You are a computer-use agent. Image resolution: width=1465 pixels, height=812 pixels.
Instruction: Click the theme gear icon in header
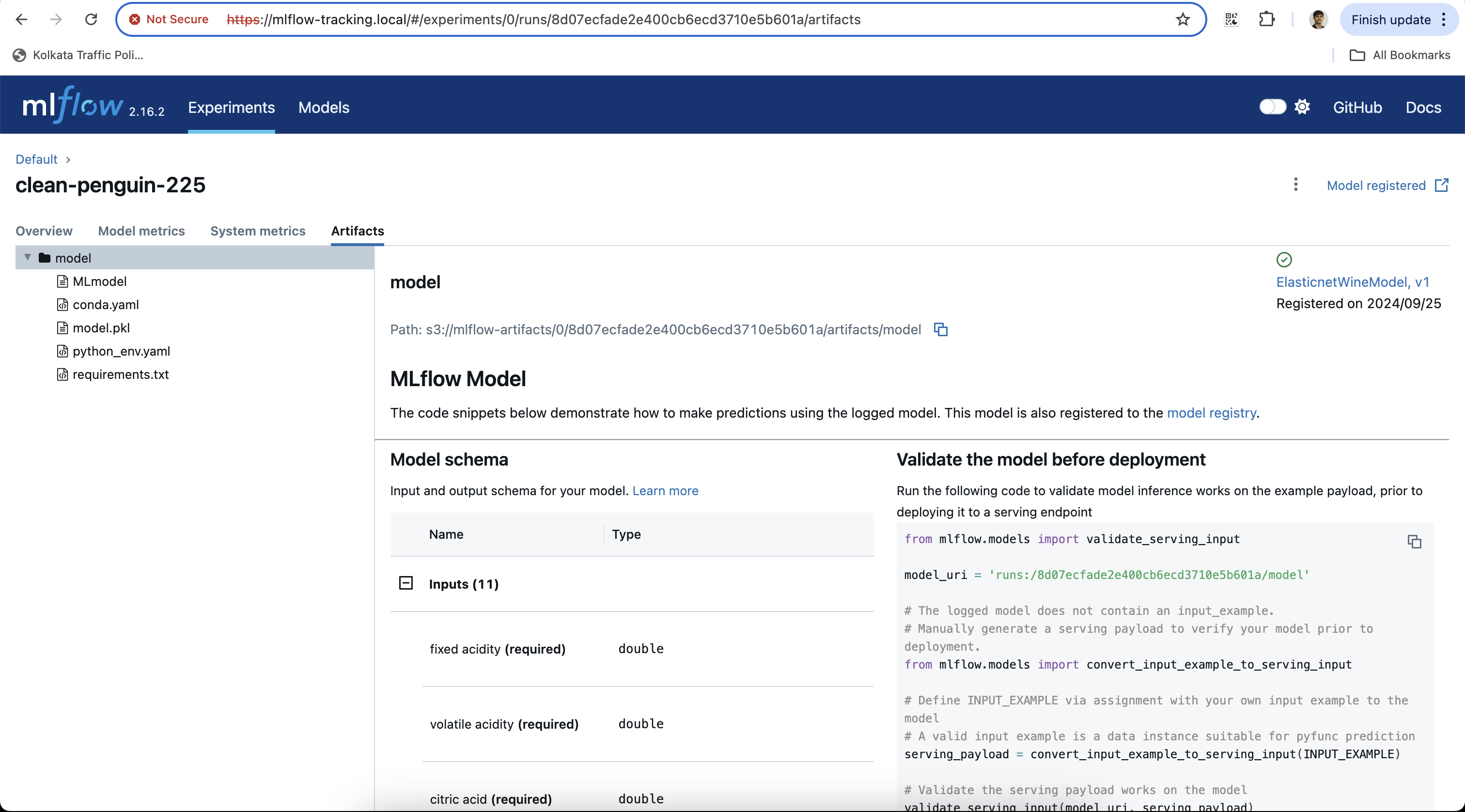click(1302, 107)
